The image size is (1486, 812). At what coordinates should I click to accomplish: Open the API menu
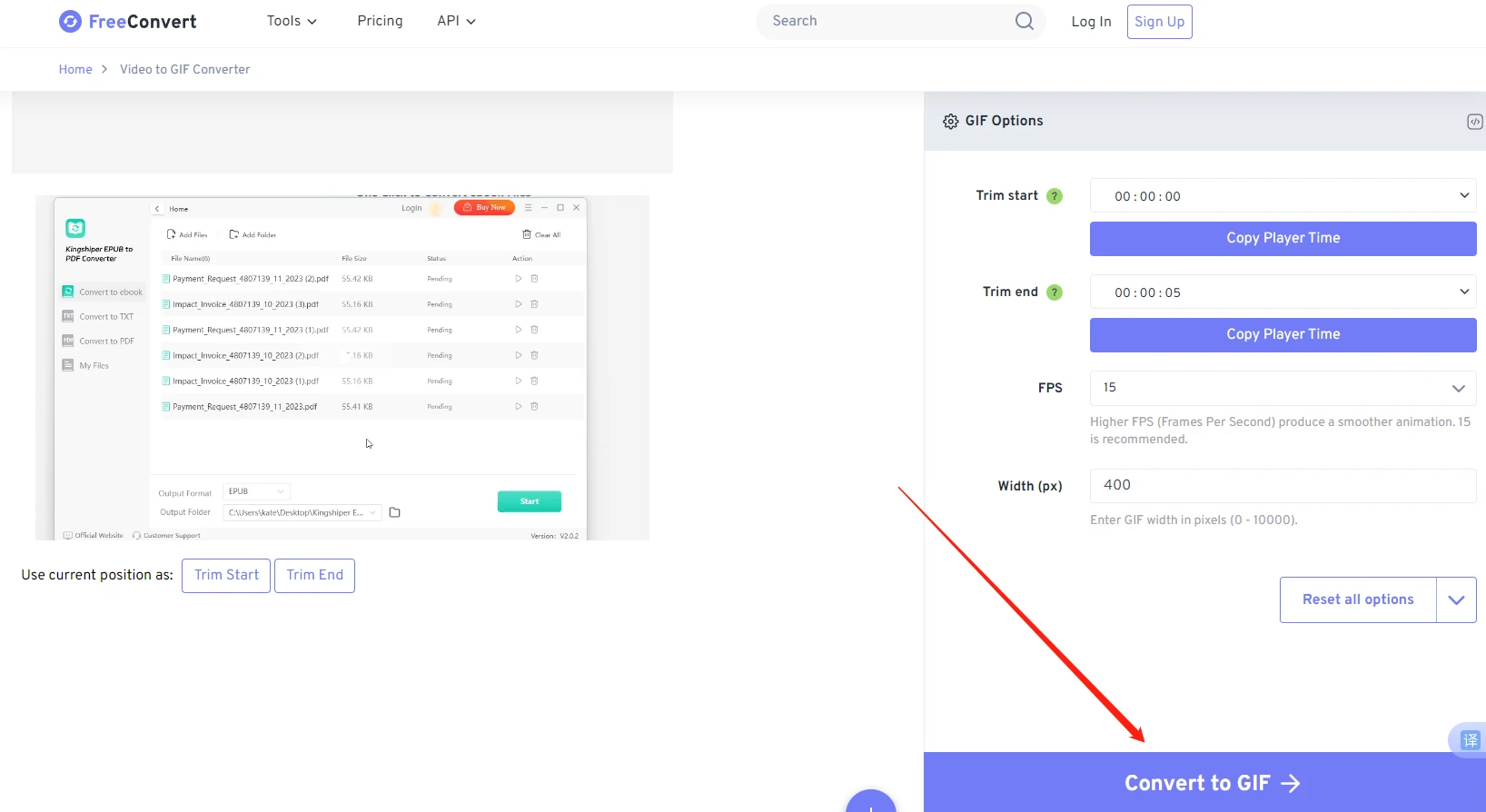pyautogui.click(x=456, y=21)
